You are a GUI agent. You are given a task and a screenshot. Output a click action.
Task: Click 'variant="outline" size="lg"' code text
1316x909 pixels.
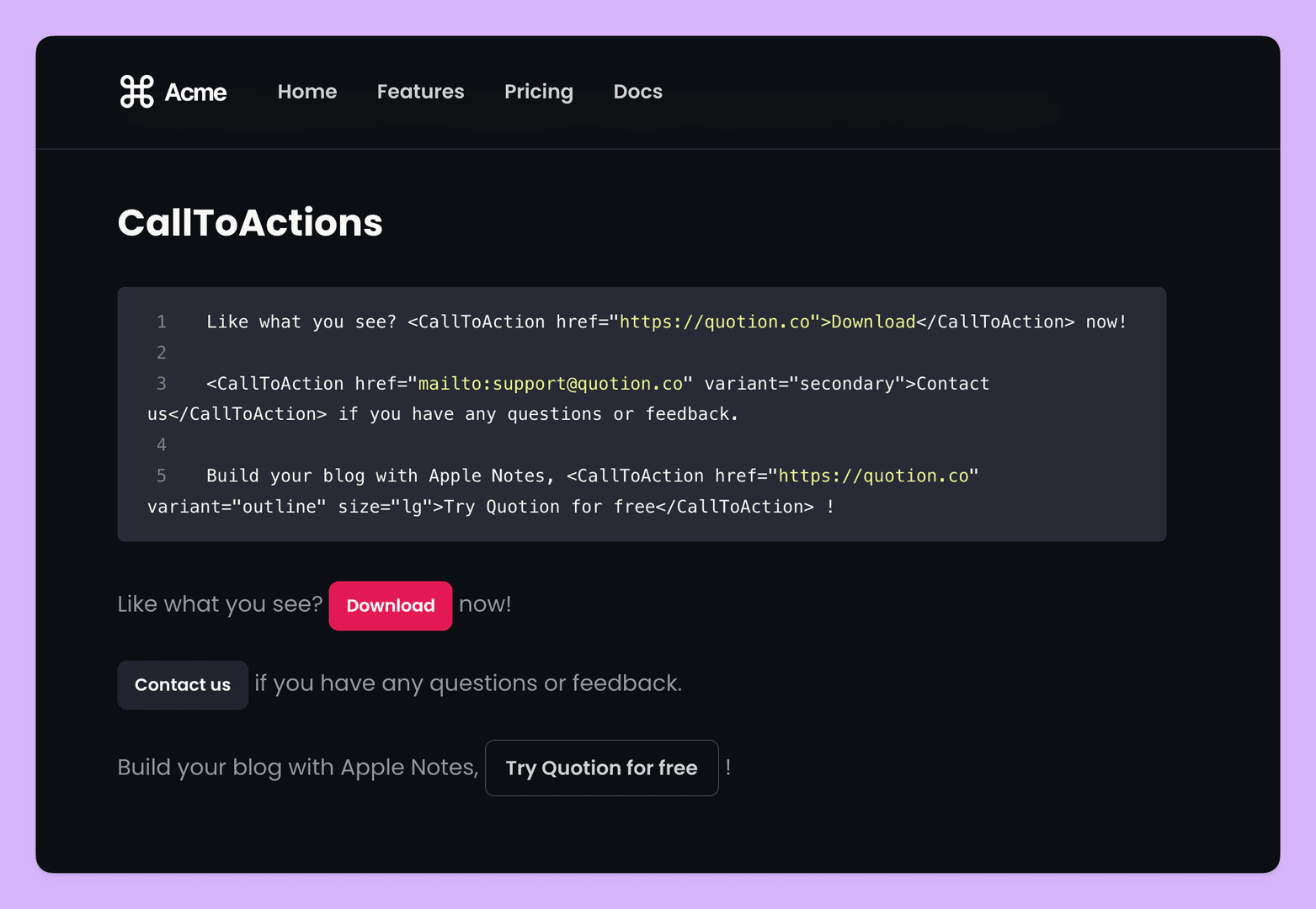coord(290,507)
